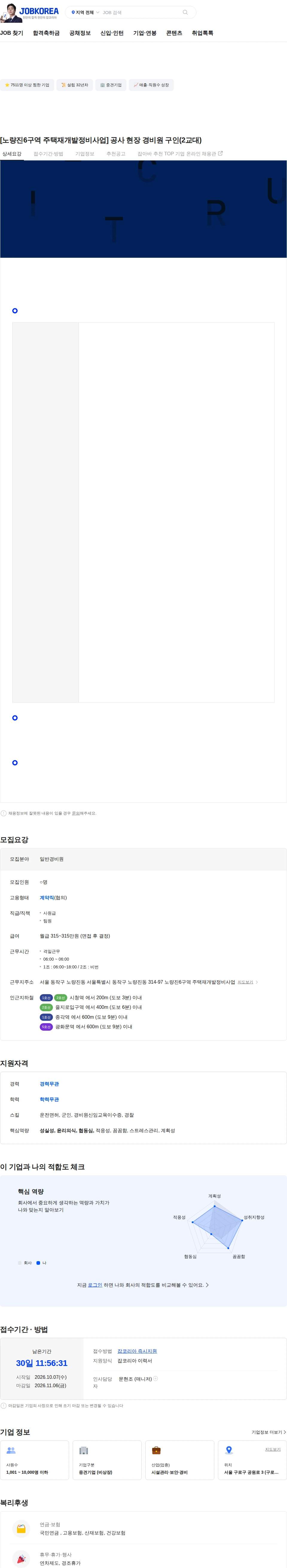Click the deadline date 2026.11.06(금)
Screen dimensions: 287x1568
point(51,1385)
